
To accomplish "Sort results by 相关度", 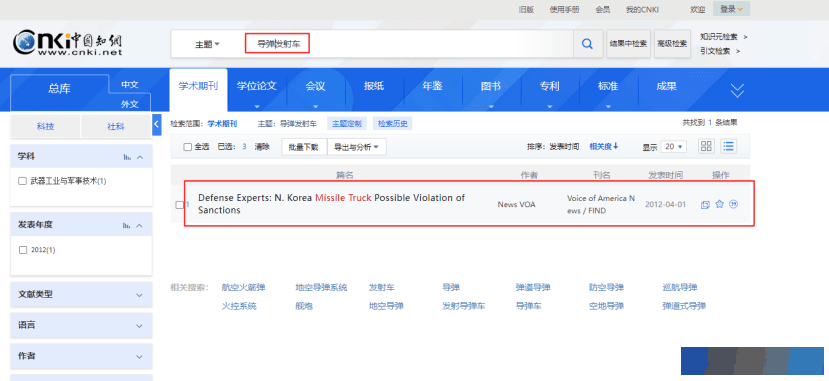I will point(604,146).
